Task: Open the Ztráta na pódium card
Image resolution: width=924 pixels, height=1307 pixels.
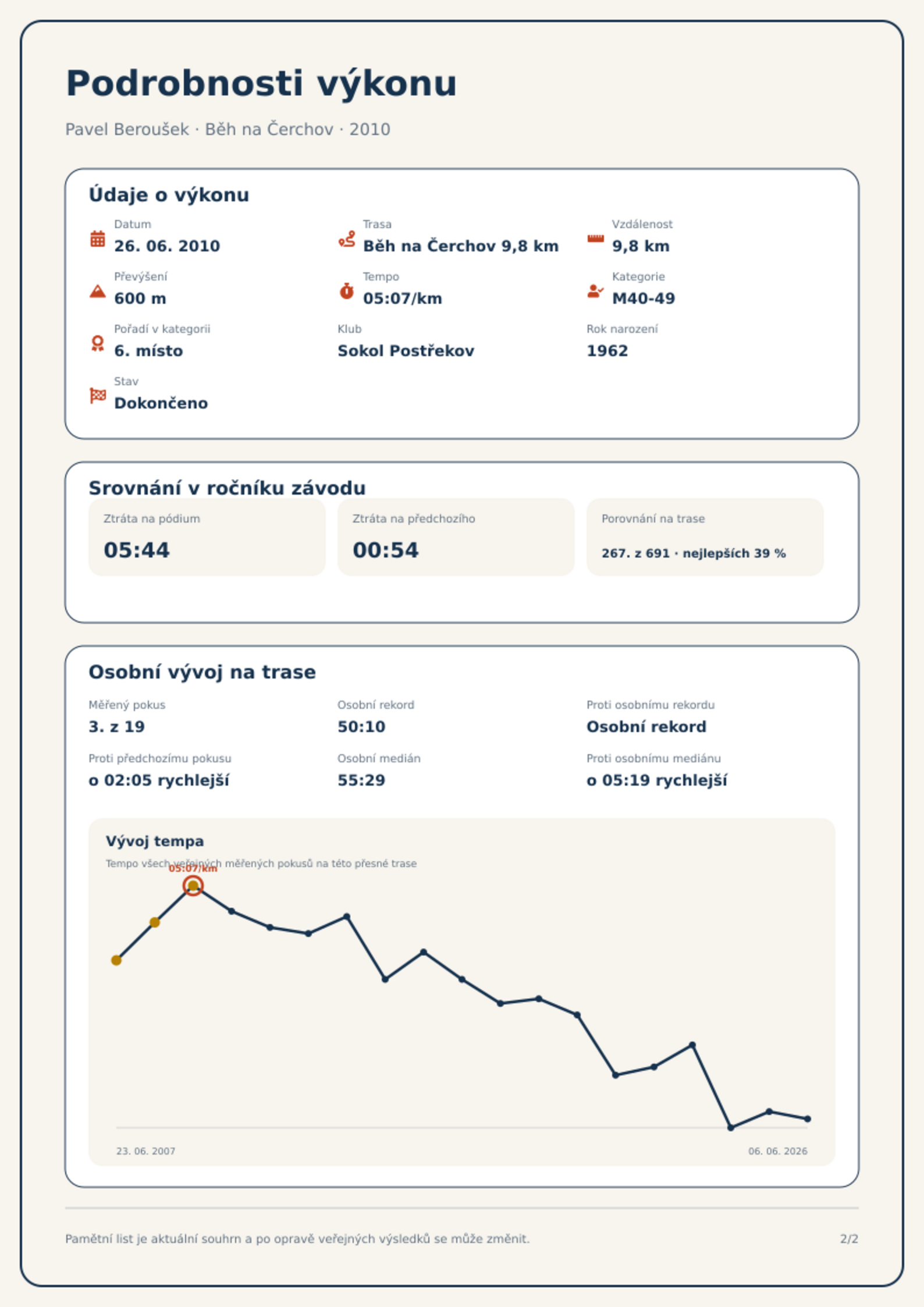Action: coord(207,537)
